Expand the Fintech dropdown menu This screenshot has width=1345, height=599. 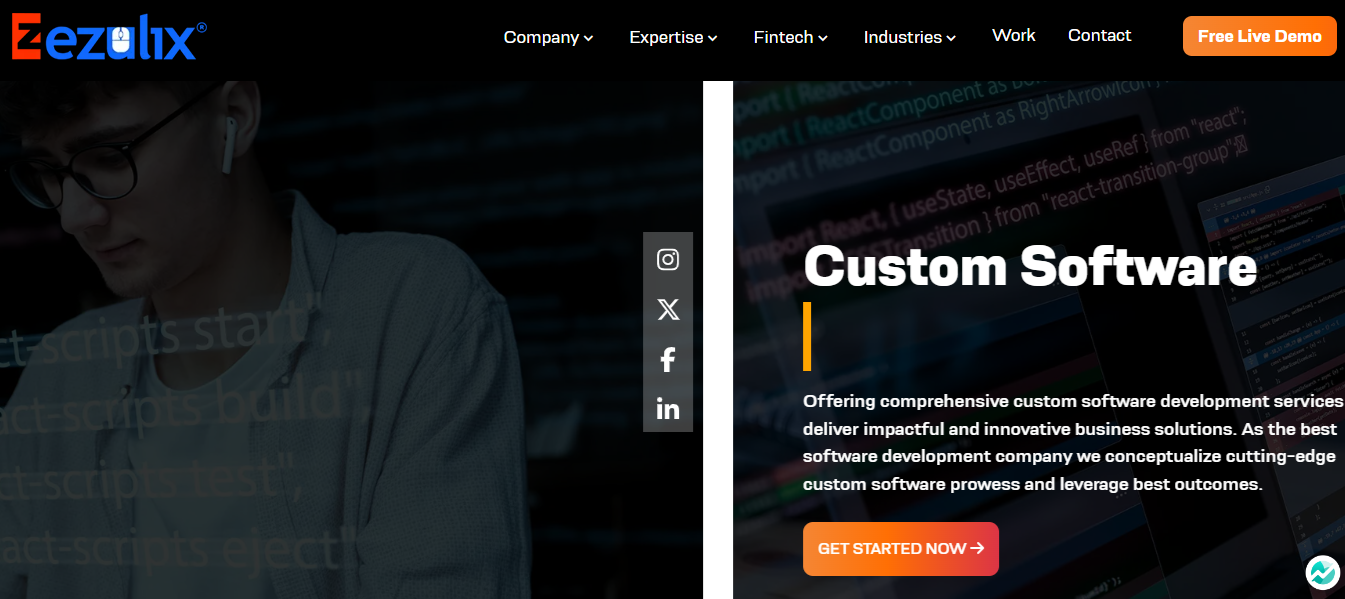[790, 37]
